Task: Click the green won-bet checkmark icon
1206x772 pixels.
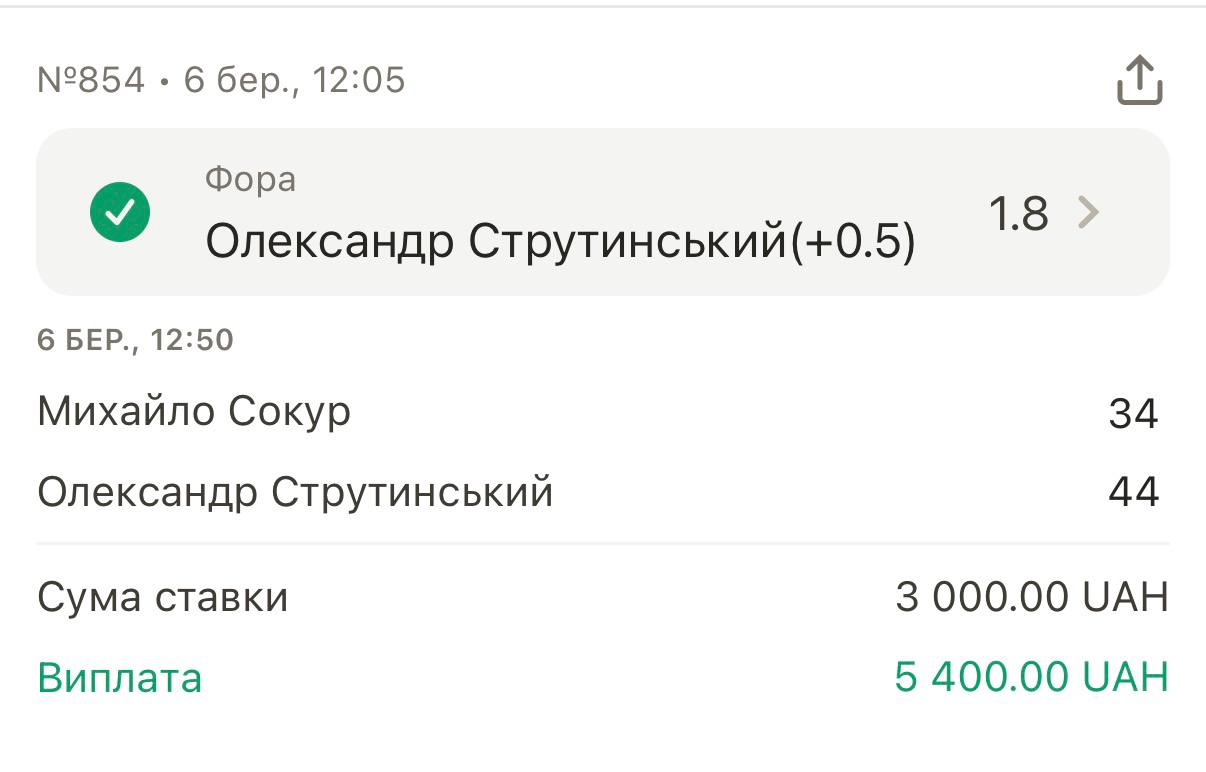Action: [120, 213]
